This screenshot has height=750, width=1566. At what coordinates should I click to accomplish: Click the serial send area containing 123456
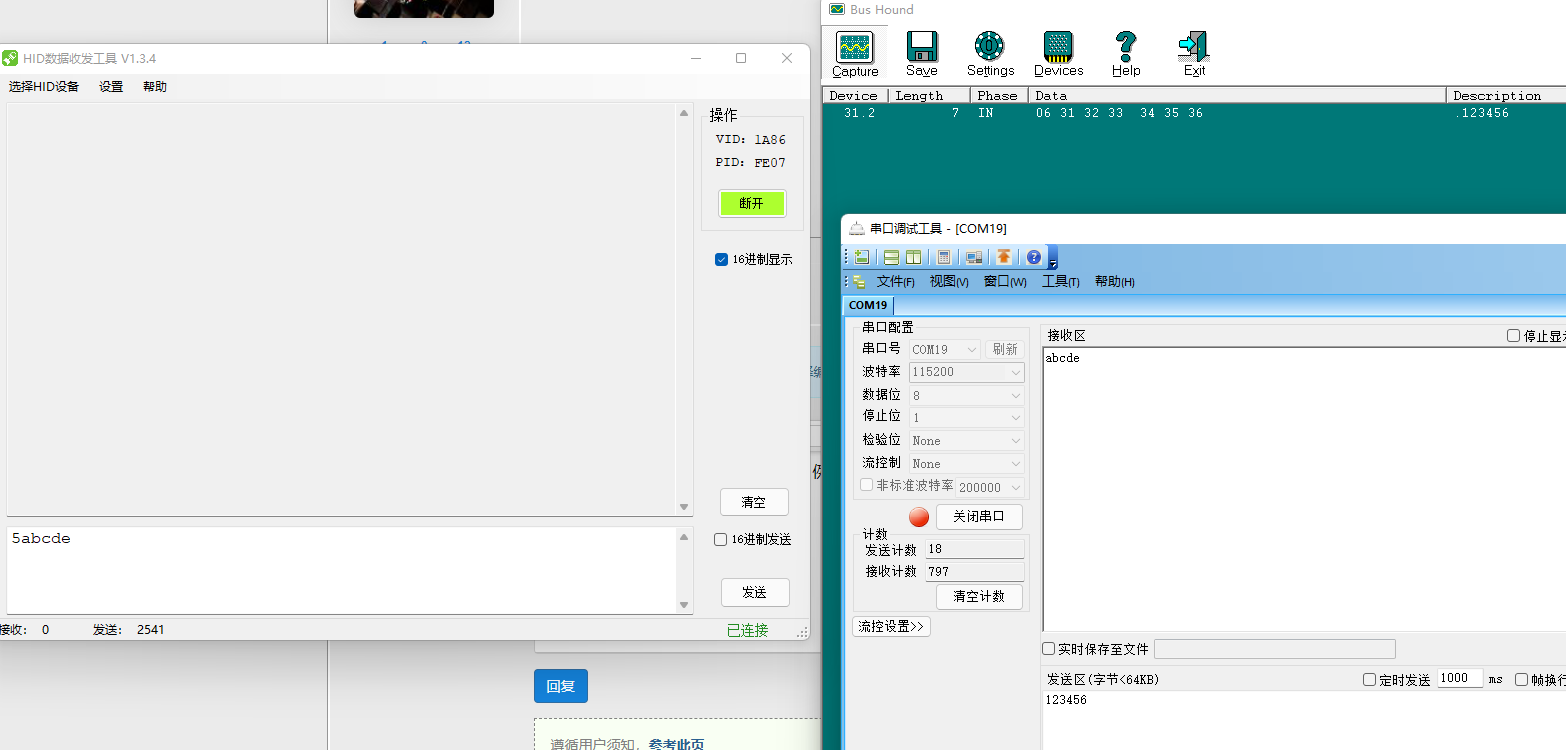pos(1303,720)
